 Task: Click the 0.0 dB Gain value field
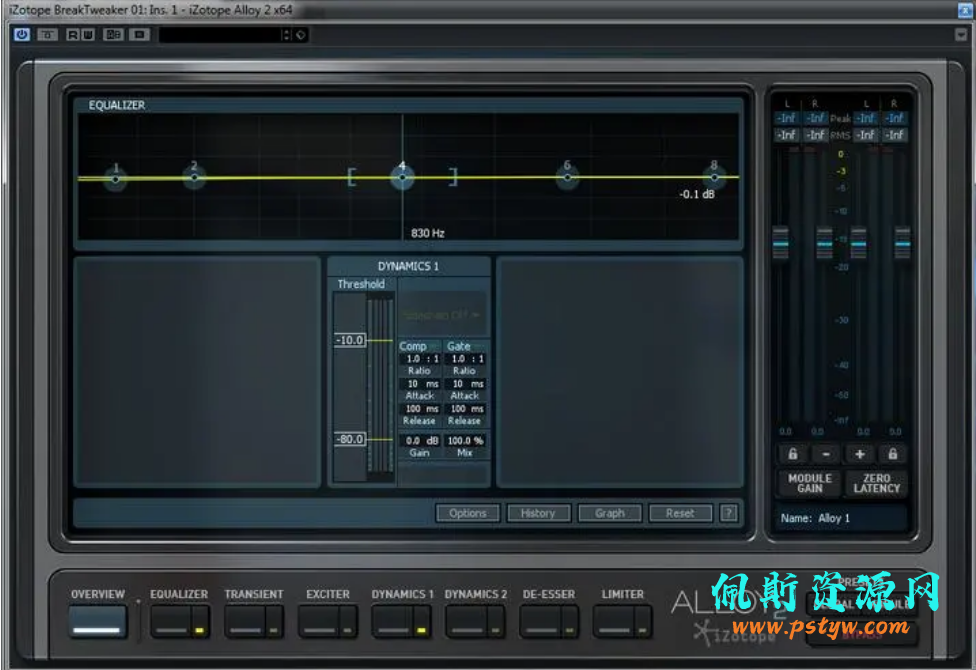[x=421, y=440]
